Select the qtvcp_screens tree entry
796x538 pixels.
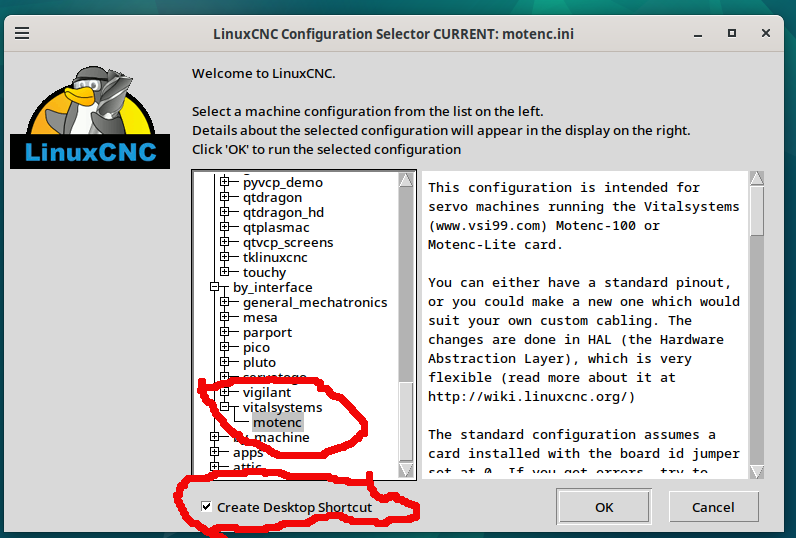(x=288, y=242)
